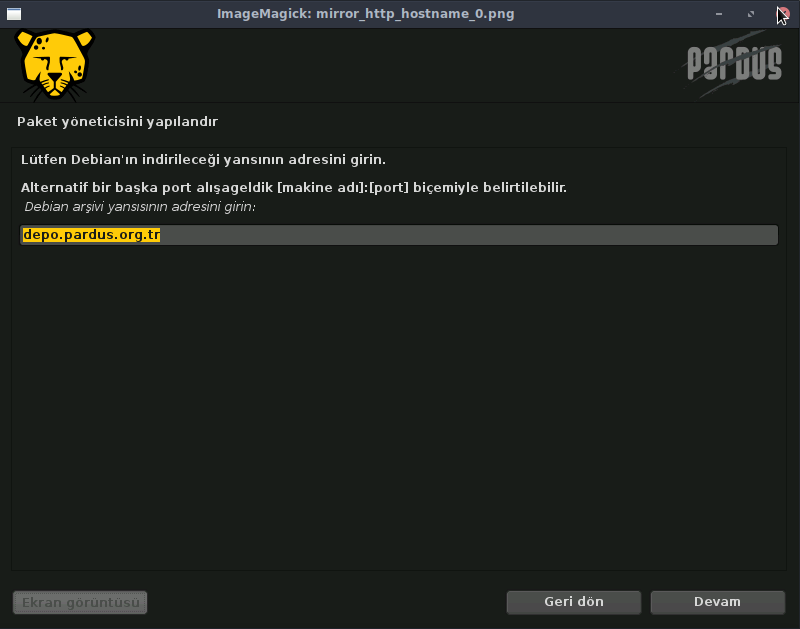800x629 pixels.
Task: Minimize the ImageMagick window
Action: (719, 14)
